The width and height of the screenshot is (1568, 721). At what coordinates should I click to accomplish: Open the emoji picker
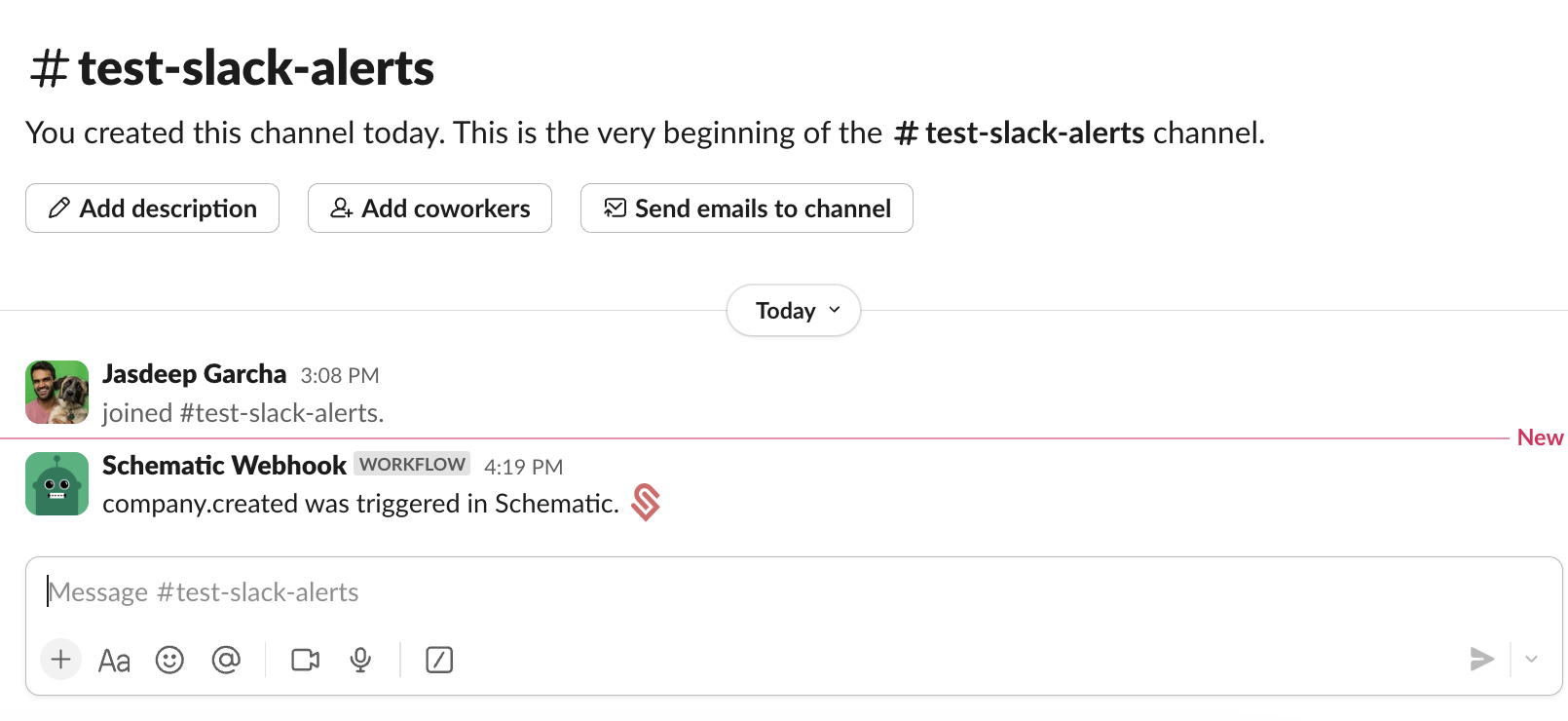[169, 661]
